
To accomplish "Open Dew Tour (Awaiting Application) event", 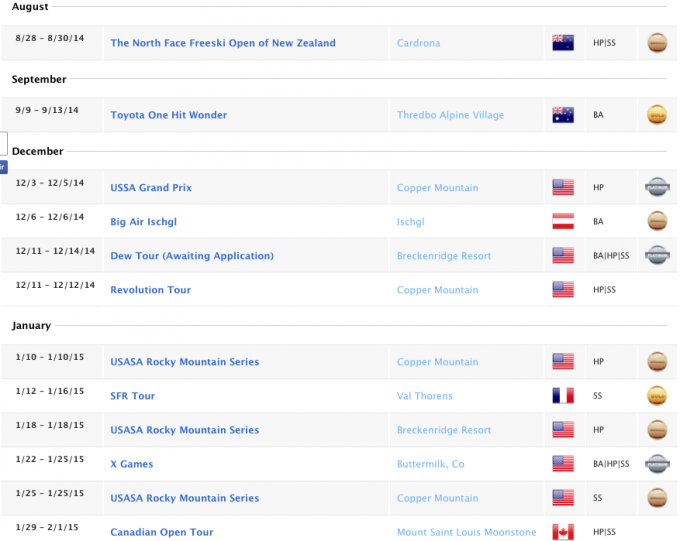I will (192, 256).
